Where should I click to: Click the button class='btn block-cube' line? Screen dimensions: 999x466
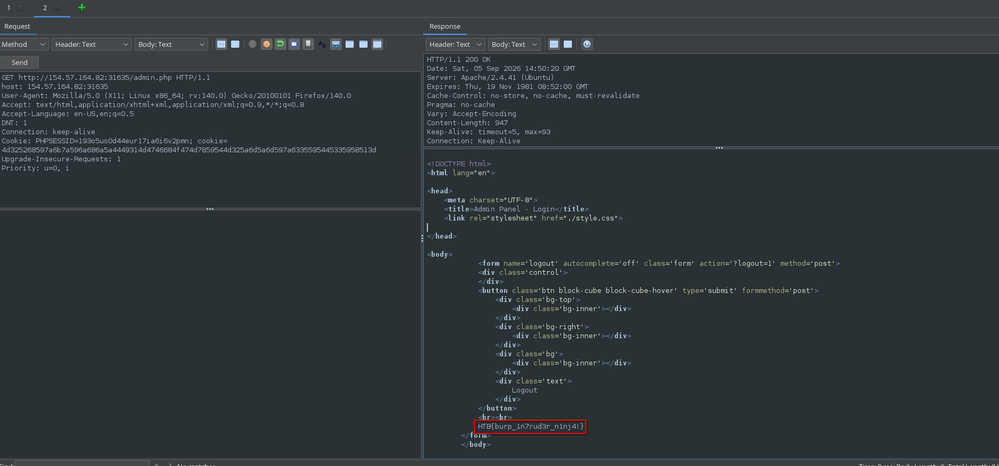648,291
